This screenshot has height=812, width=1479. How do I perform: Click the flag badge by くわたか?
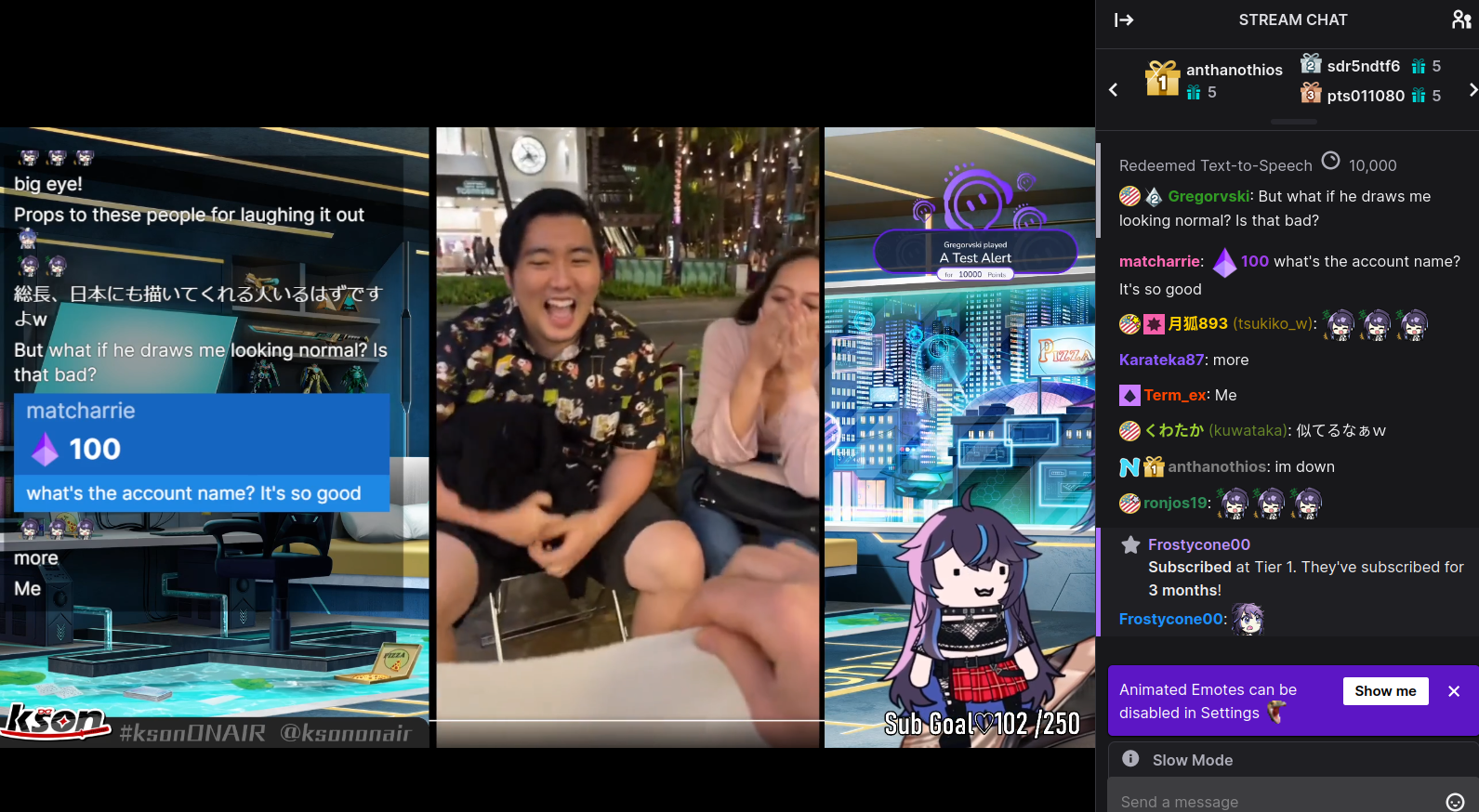click(1129, 431)
